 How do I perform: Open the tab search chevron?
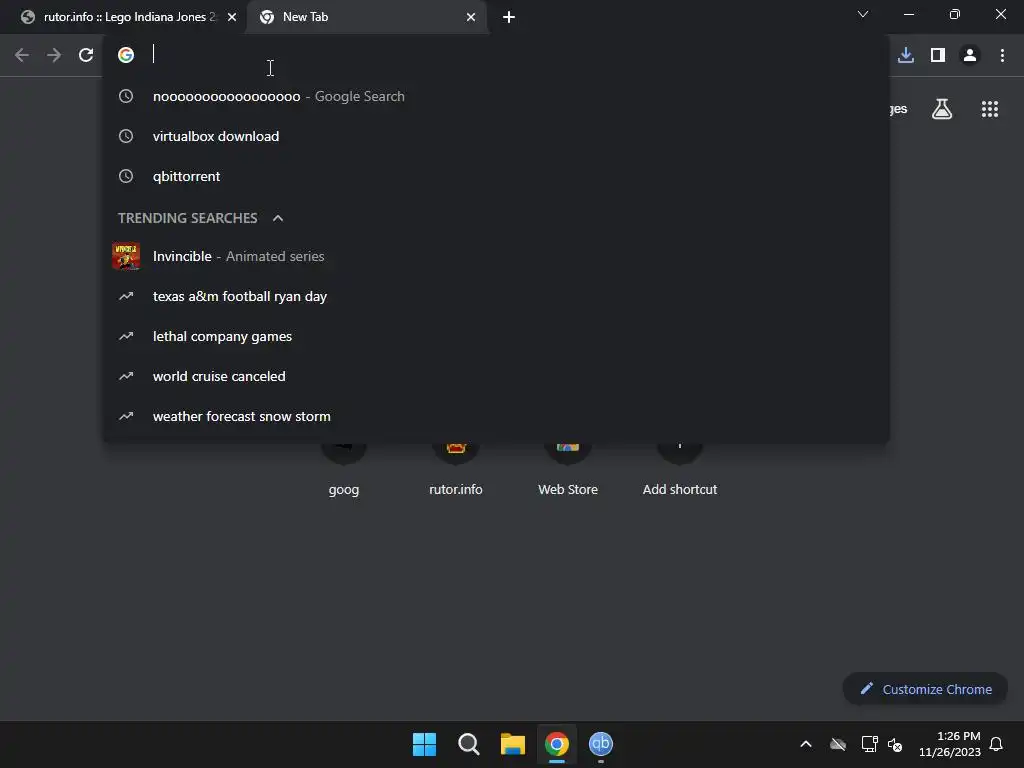[x=863, y=14]
